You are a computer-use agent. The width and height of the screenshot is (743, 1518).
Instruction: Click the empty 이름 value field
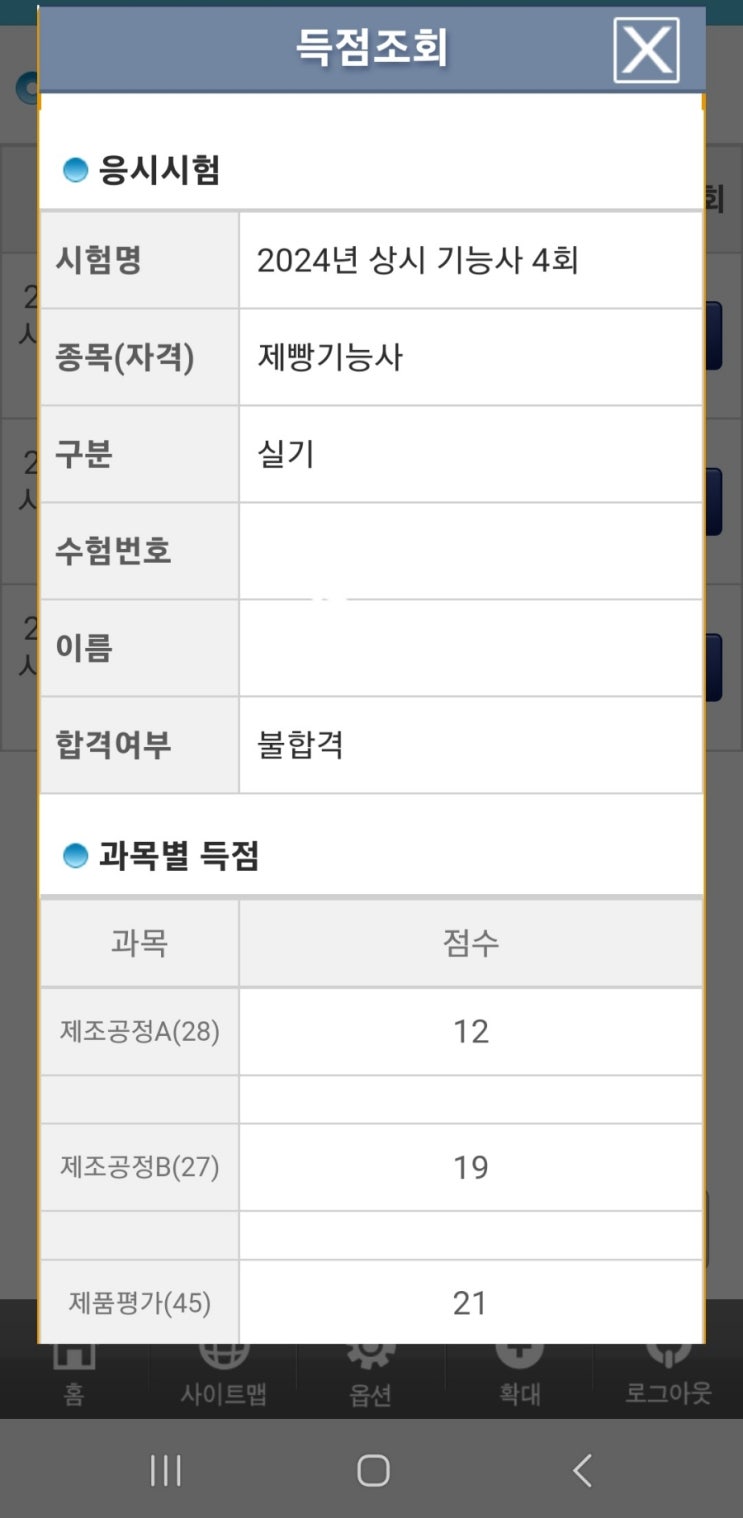pyautogui.click(x=470, y=648)
